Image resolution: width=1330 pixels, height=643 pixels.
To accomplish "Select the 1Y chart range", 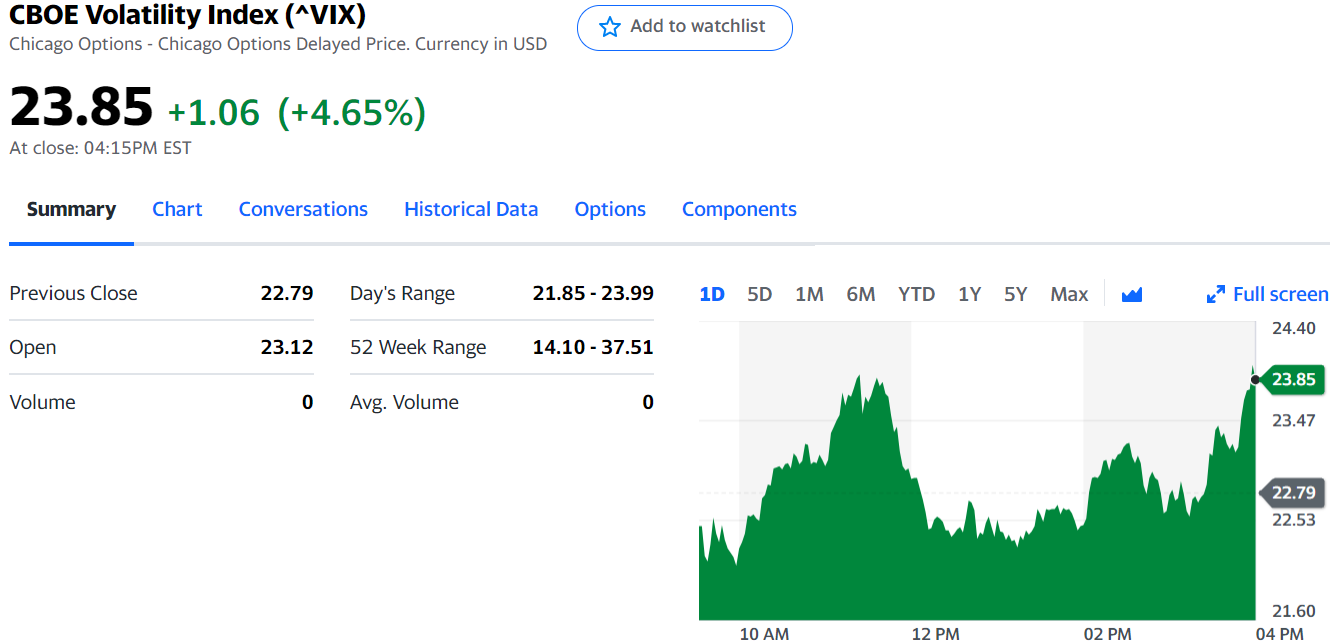I will [x=969, y=294].
